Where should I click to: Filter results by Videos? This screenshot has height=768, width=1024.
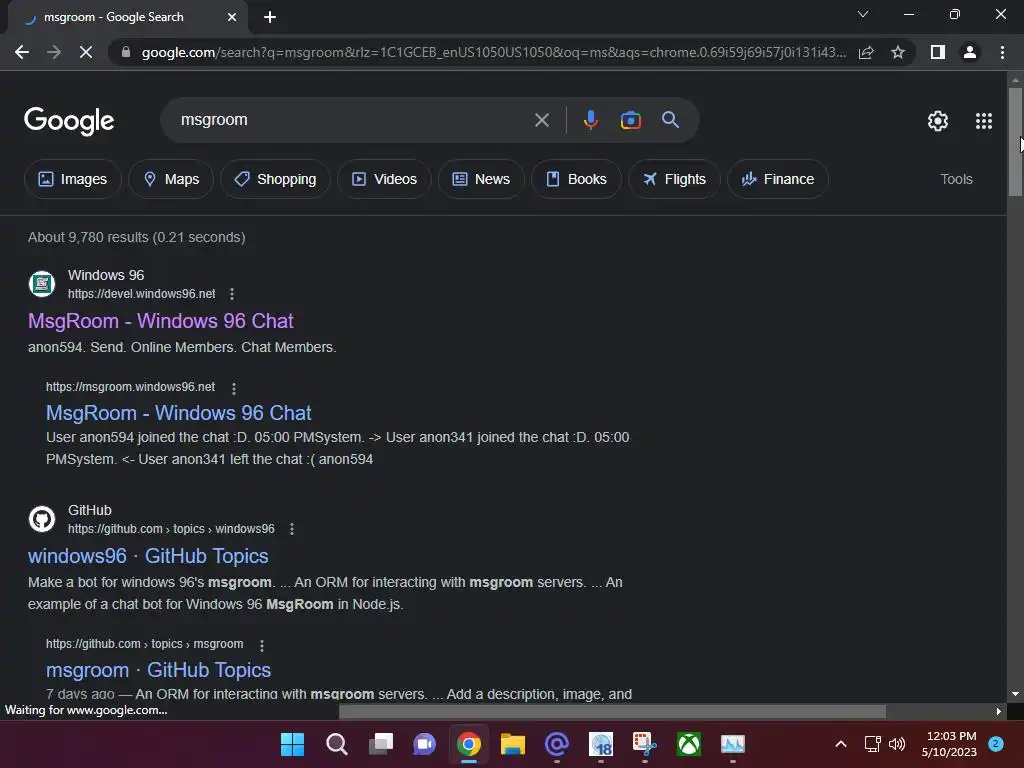[x=384, y=179]
